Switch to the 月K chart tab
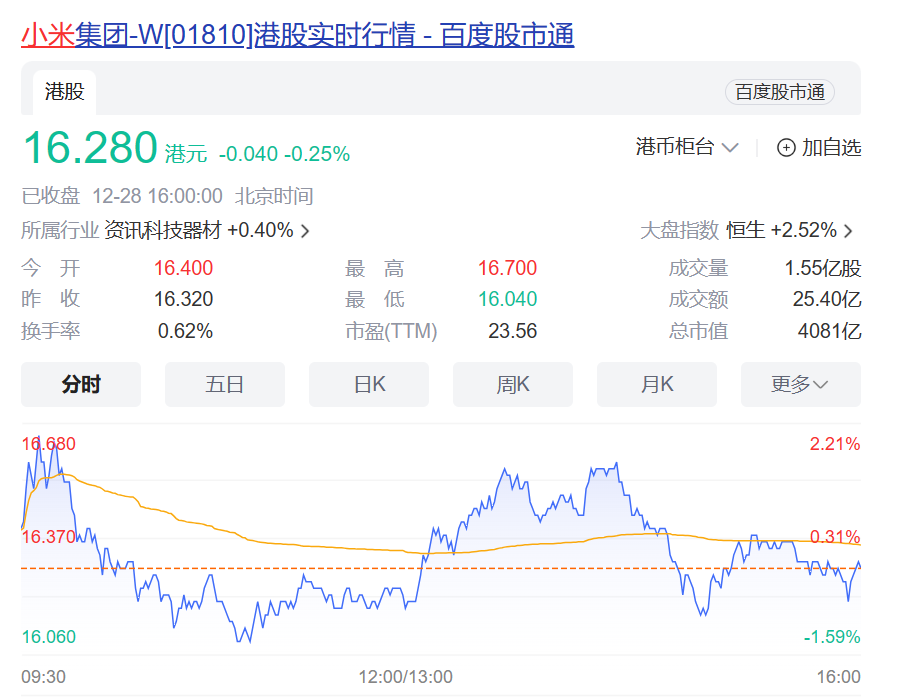The height and width of the screenshot is (700, 914). tap(657, 384)
